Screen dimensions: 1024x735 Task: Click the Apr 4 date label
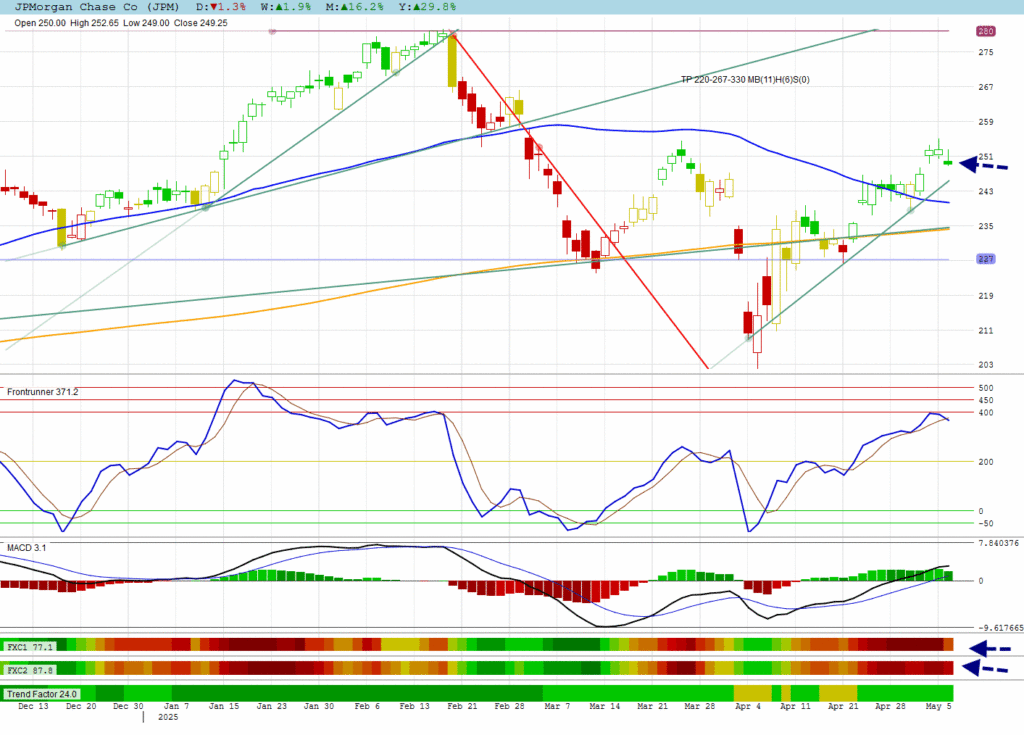tap(748, 706)
